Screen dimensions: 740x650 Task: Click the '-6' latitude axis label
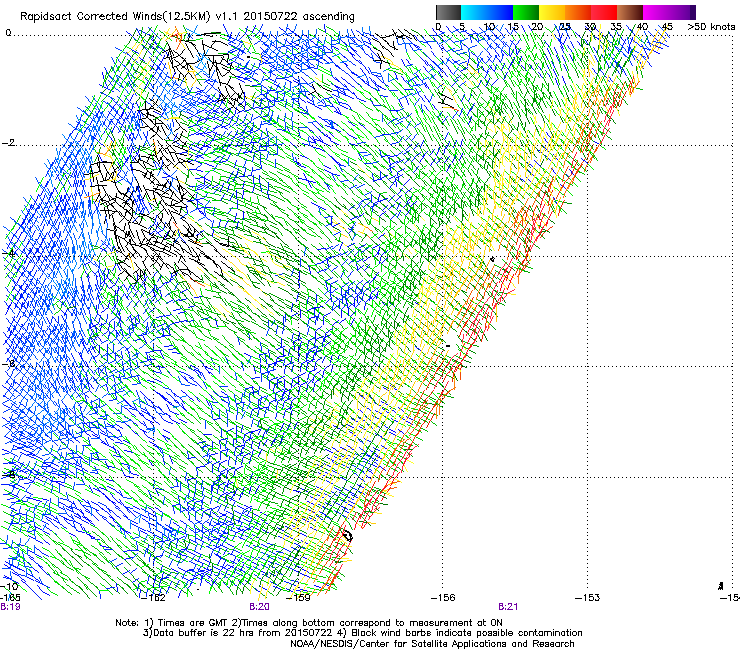[x=8, y=363]
